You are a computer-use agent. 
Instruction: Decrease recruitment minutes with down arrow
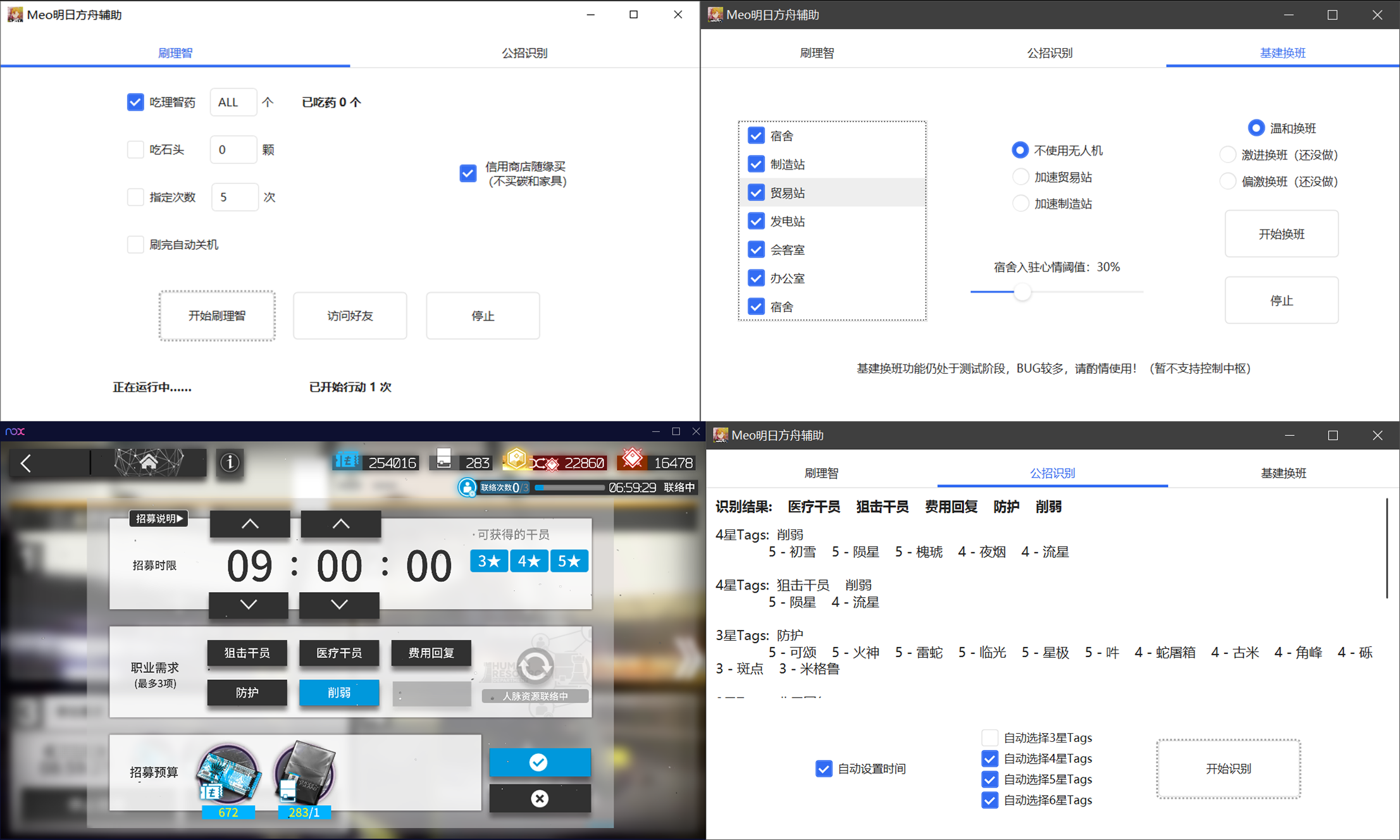tap(339, 605)
